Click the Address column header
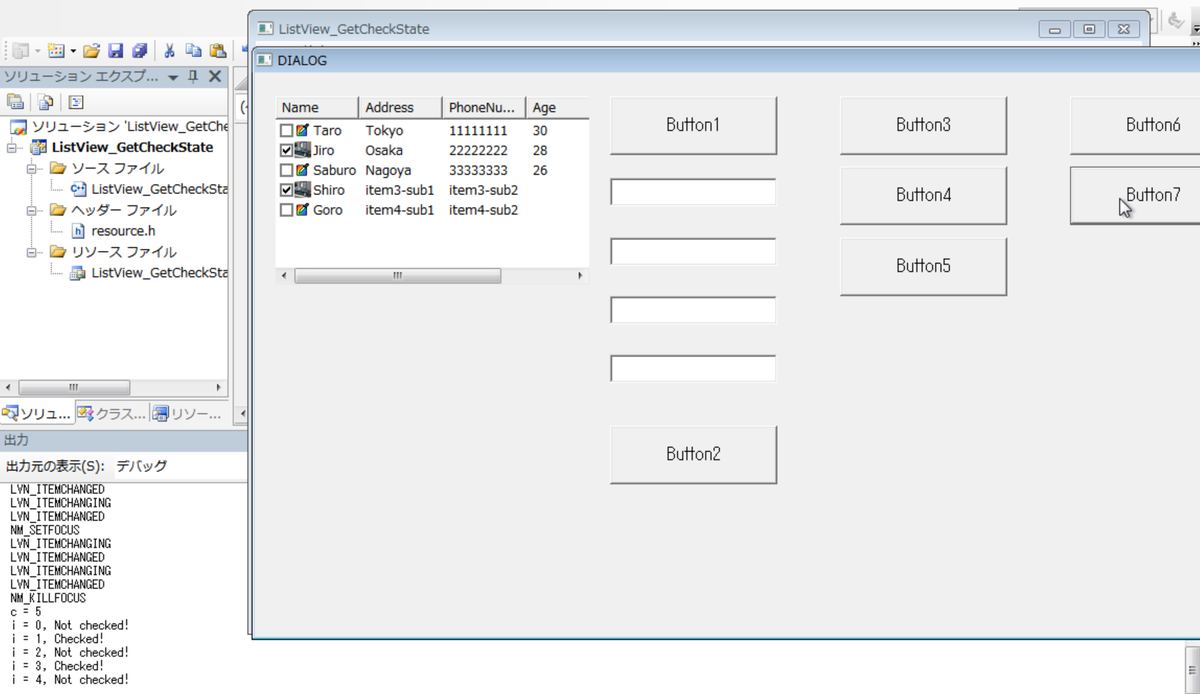This screenshot has width=1200, height=694. pyautogui.click(x=400, y=107)
